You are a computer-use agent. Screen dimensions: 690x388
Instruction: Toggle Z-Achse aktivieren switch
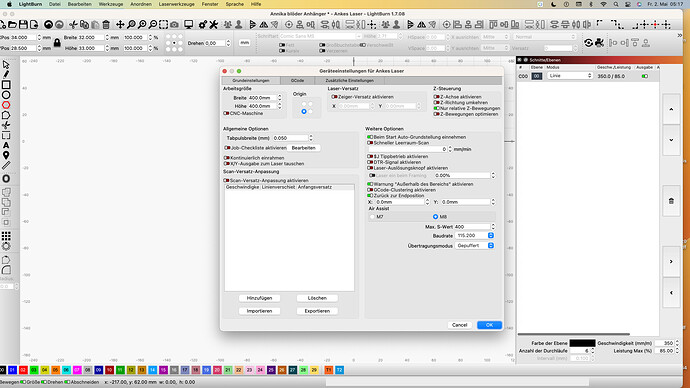437,97
